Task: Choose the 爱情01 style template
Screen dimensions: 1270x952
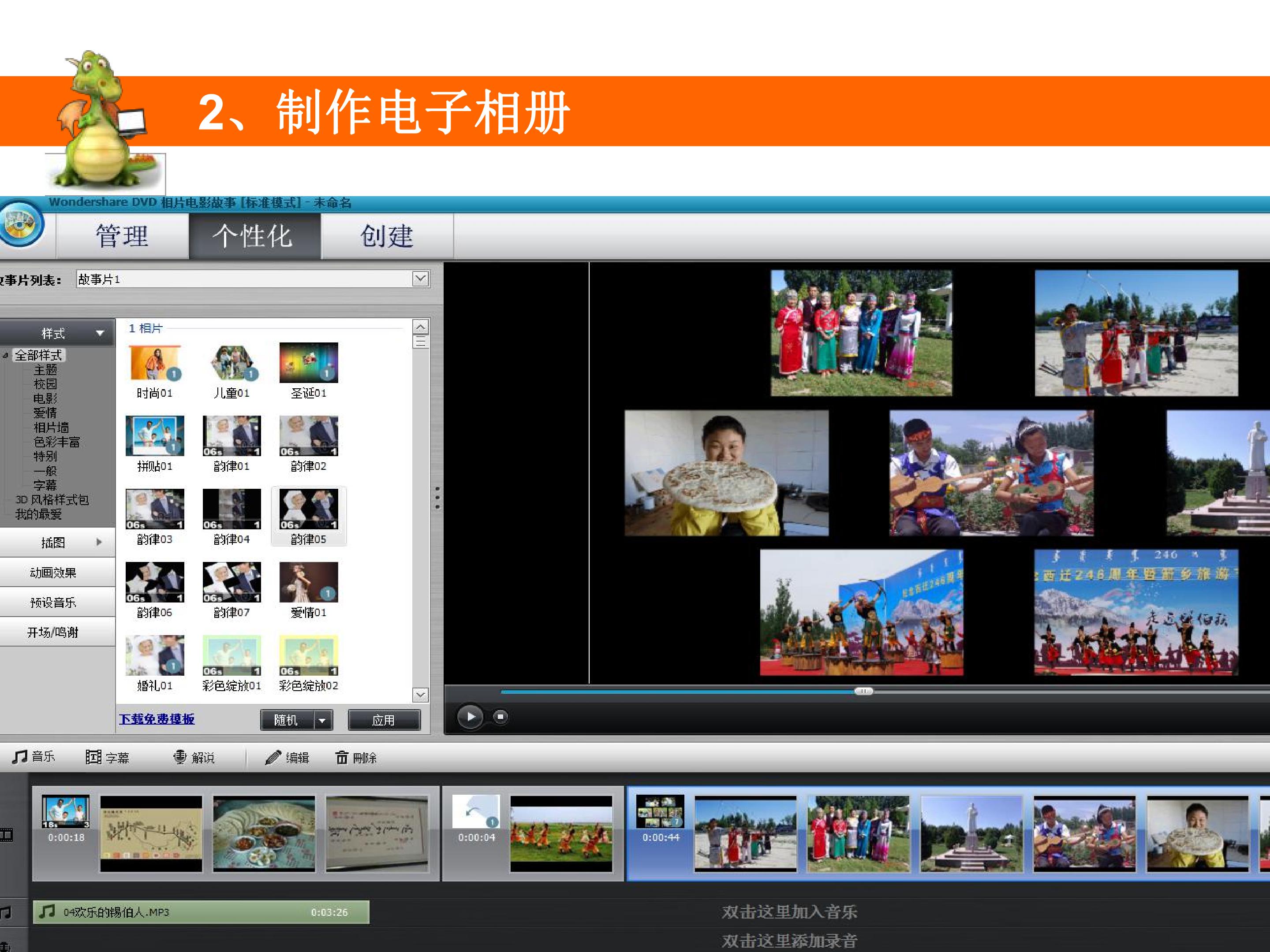Action: [x=309, y=590]
